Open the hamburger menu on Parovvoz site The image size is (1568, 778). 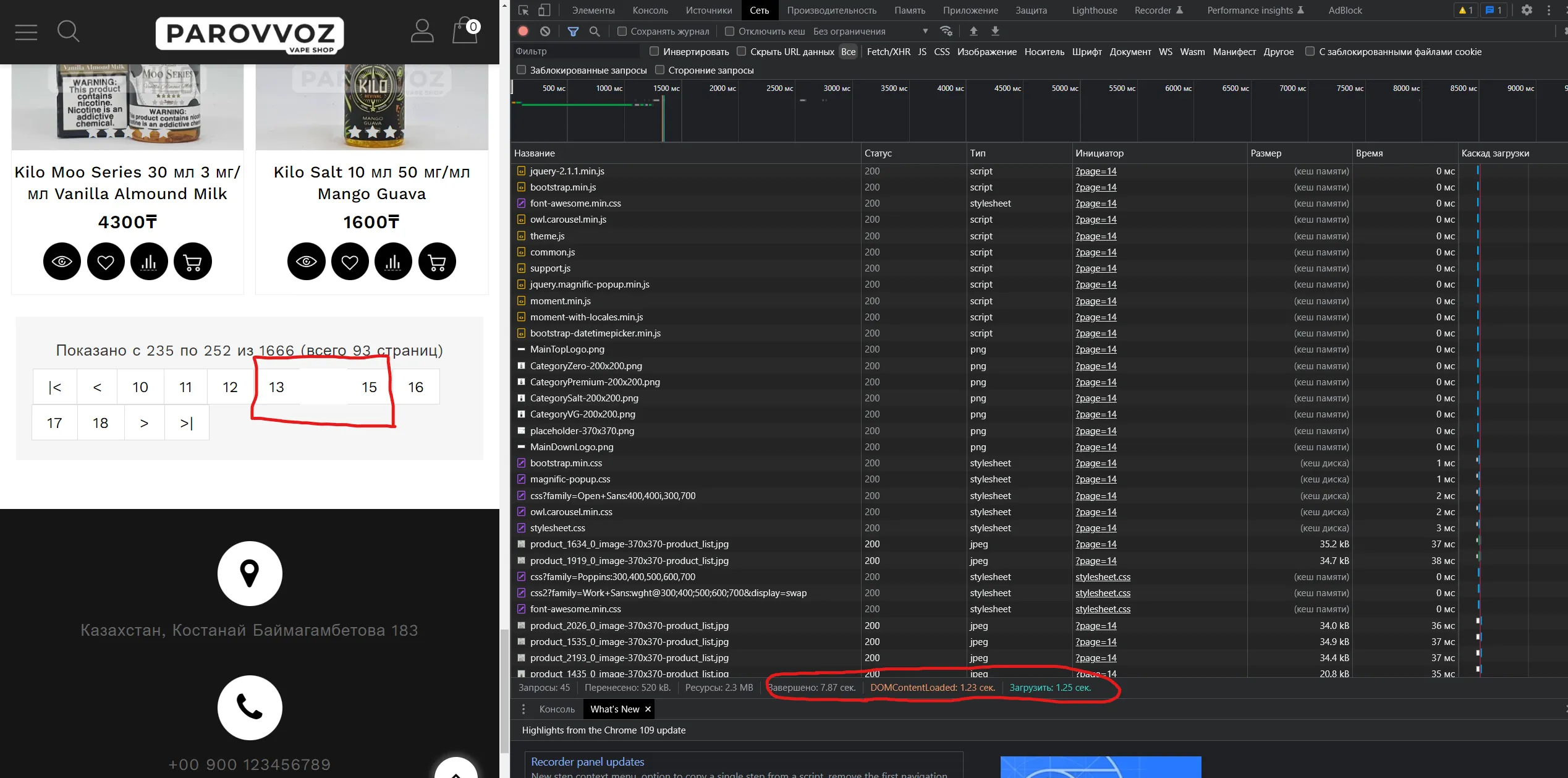point(26,32)
